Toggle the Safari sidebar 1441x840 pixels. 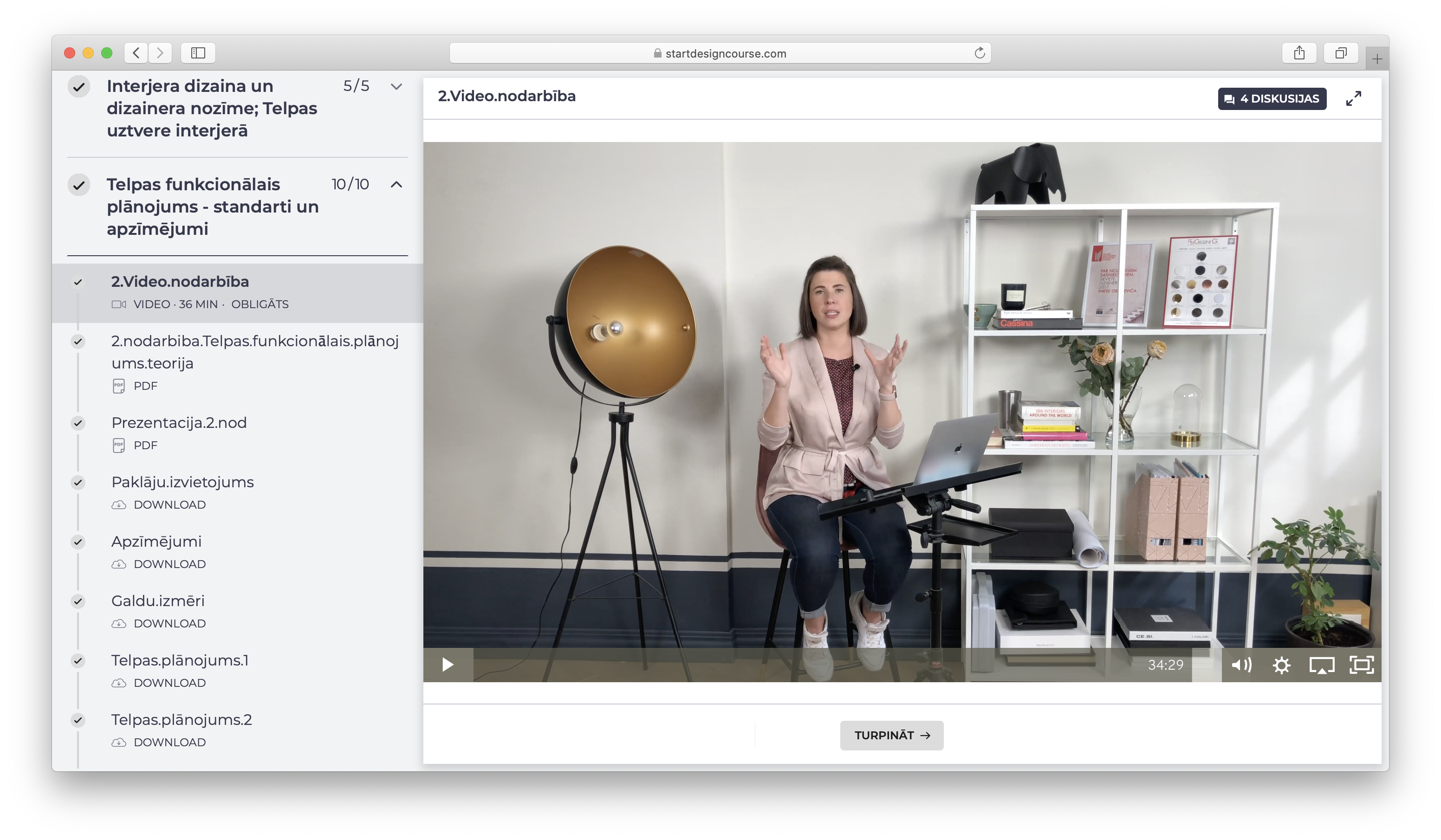(198, 53)
